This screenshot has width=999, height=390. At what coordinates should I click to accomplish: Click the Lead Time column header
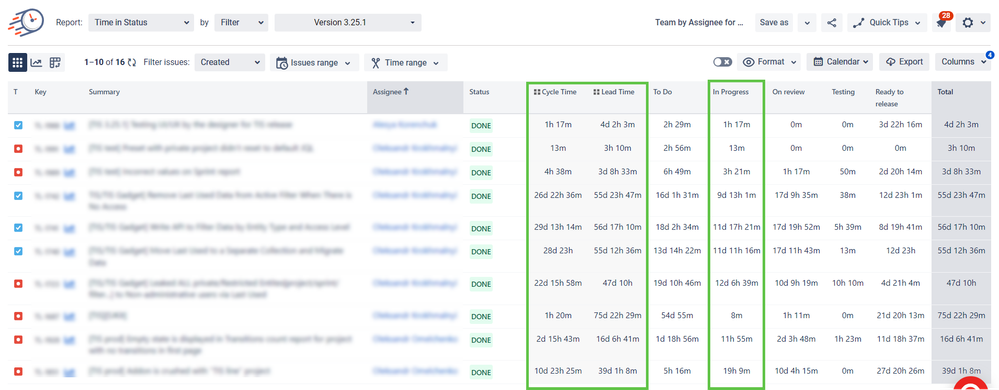[x=614, y=92]
